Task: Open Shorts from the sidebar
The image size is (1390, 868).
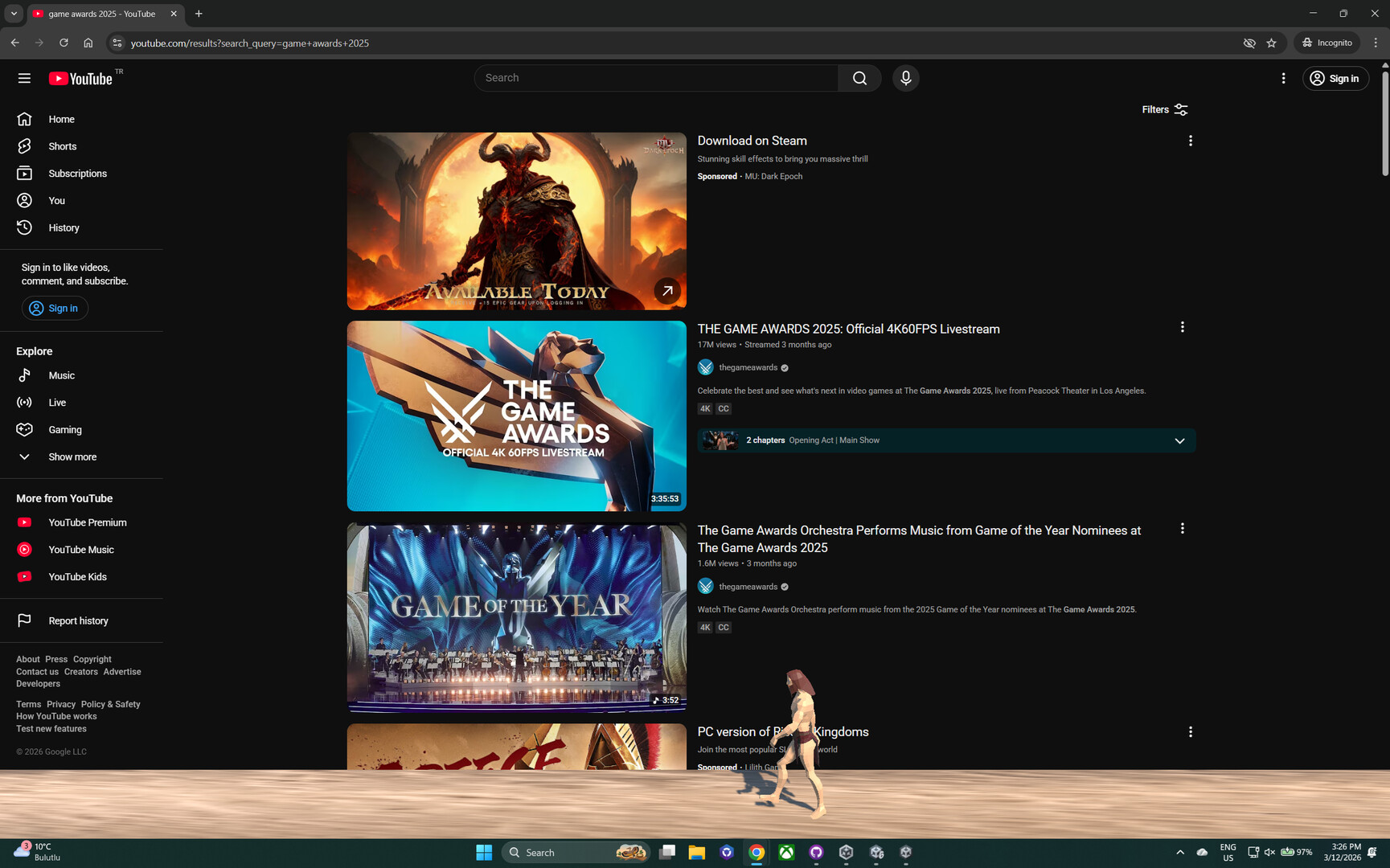Action: [x=62, y=146]
